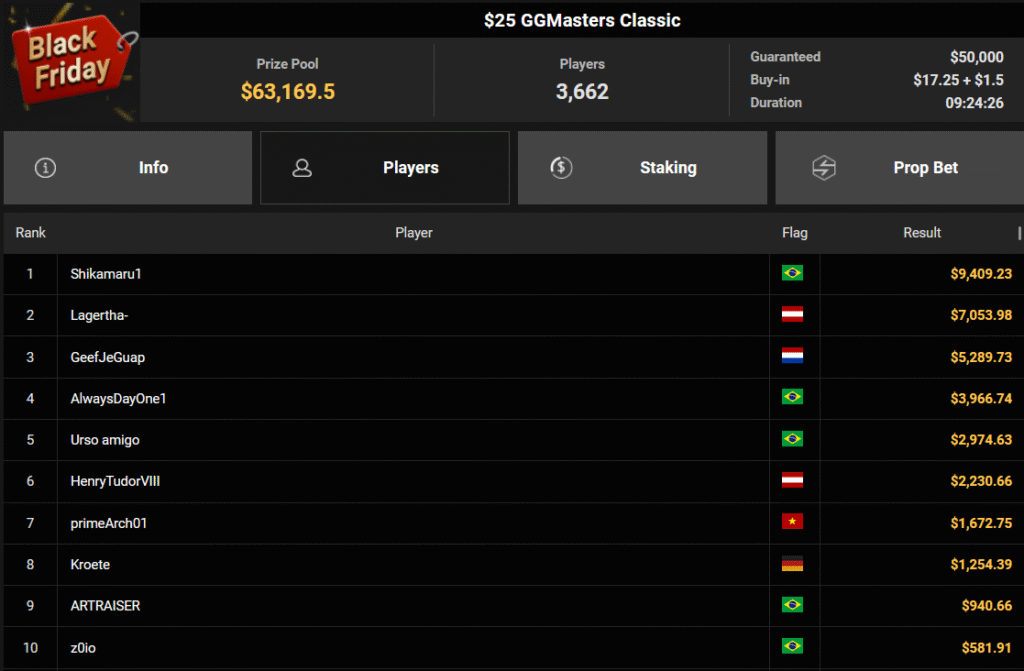Sort by the Result column header
The width and height of the screenshot is (1024, 671).
click(x=921, y=233)
